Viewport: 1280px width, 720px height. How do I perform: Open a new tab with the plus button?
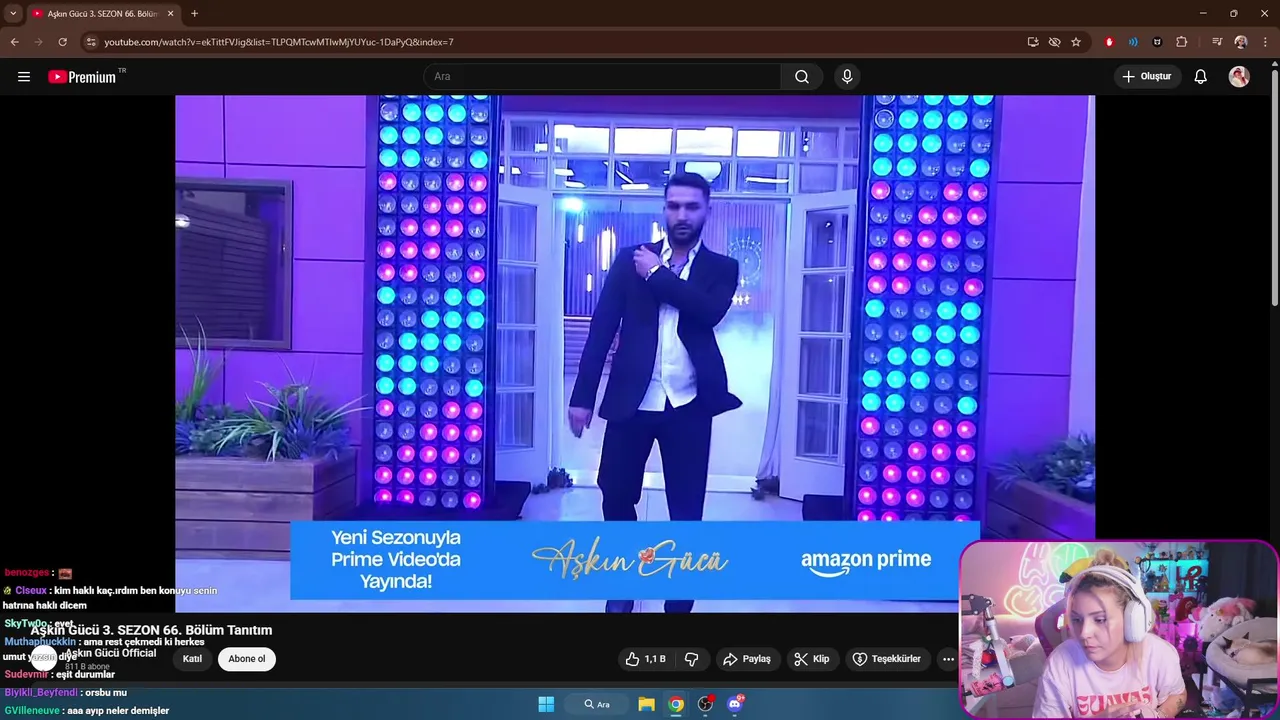[x=194, y=14]
